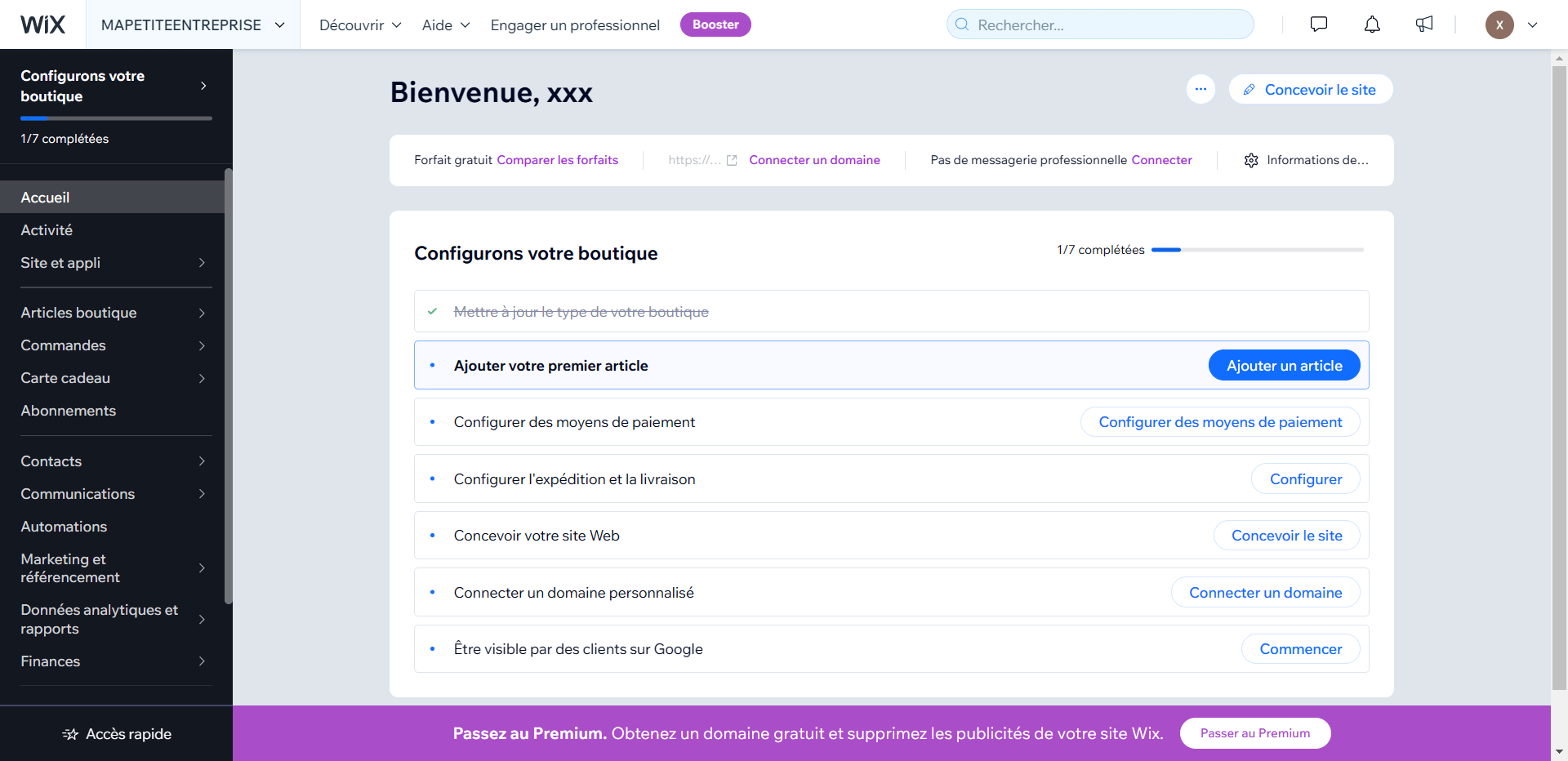Open the three-dots more actions button
This screenshot has height=761, width=1568.
point(1200,89)
